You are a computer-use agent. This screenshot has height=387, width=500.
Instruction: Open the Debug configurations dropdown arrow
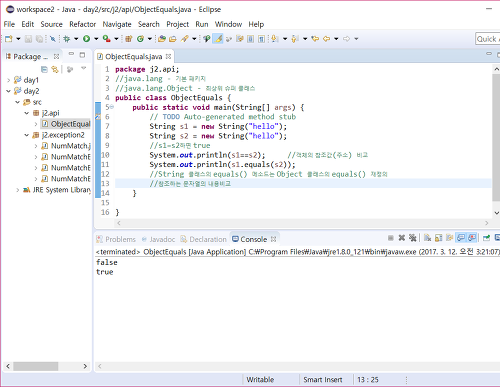tap(76, 39)
